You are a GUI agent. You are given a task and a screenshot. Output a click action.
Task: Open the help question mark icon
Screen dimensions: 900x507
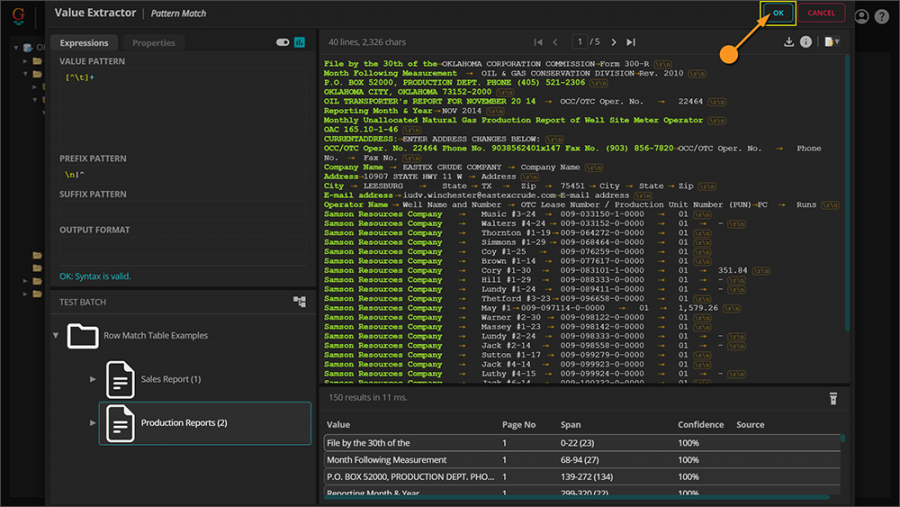click(x=881, y=16)
